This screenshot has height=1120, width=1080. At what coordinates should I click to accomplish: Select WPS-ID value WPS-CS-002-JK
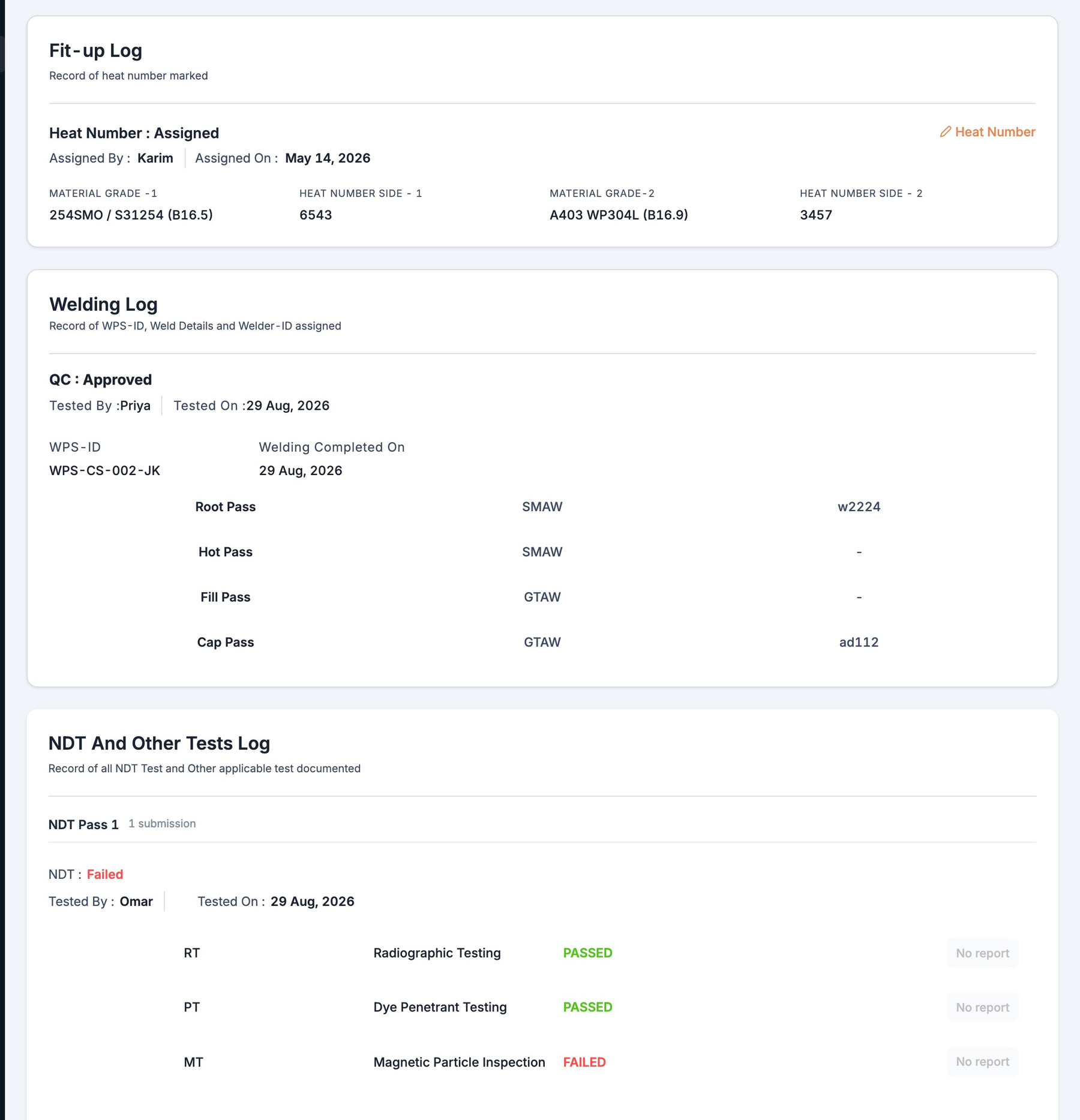[x=104, y=470]
